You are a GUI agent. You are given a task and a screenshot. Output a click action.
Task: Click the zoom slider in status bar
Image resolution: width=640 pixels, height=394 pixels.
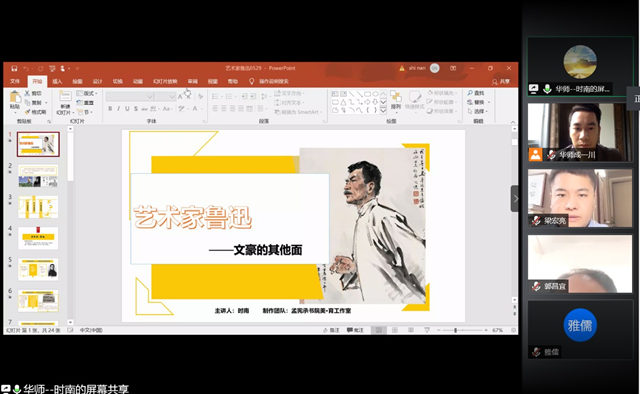click(461, 330)
